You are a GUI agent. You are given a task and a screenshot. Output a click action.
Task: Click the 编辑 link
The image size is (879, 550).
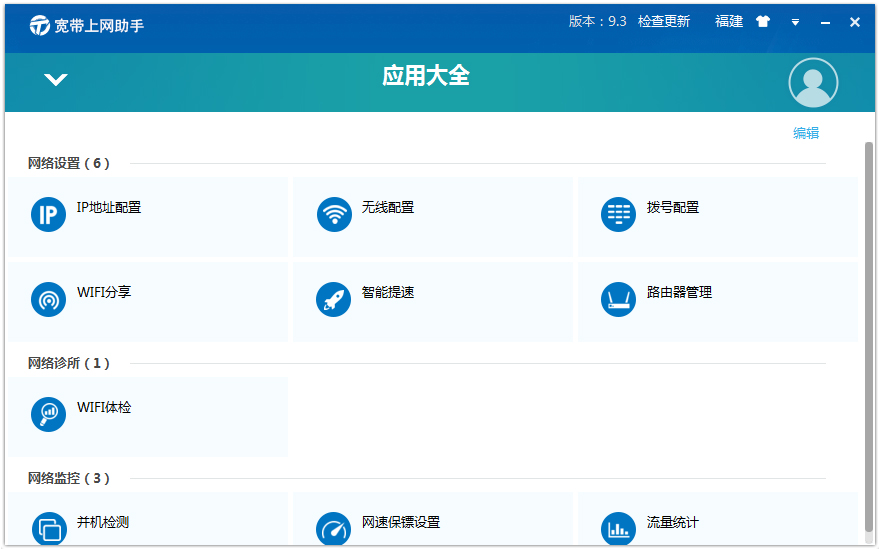point(806,133)
